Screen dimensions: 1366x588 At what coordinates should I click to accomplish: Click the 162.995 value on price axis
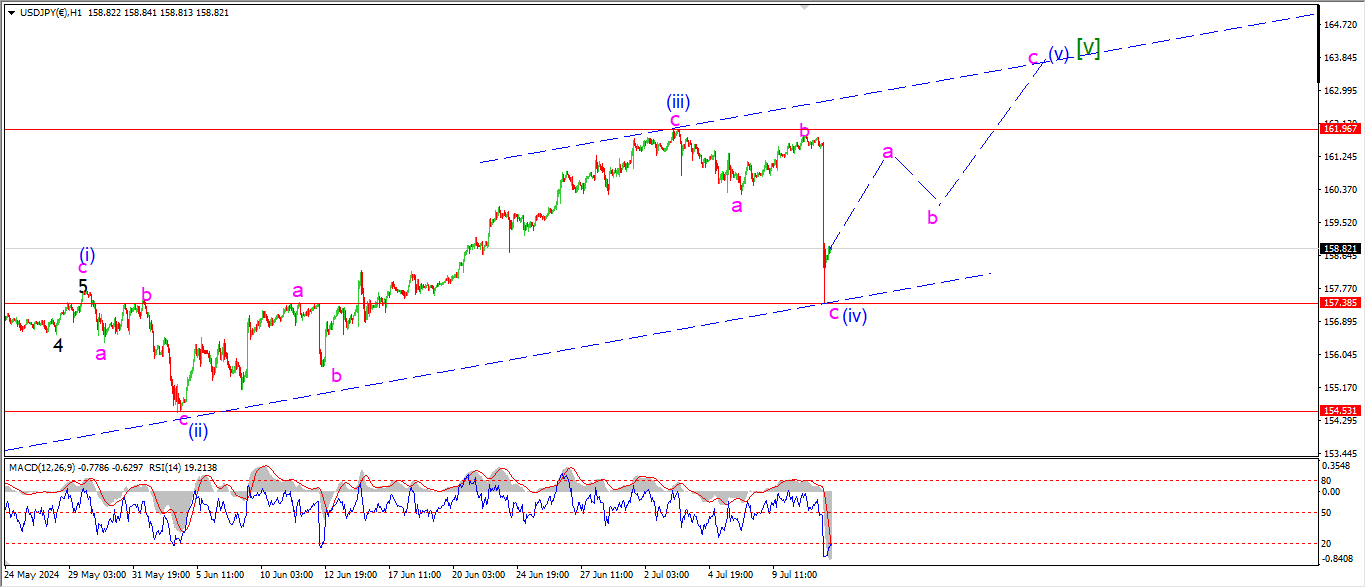(x=1339, y=91)
